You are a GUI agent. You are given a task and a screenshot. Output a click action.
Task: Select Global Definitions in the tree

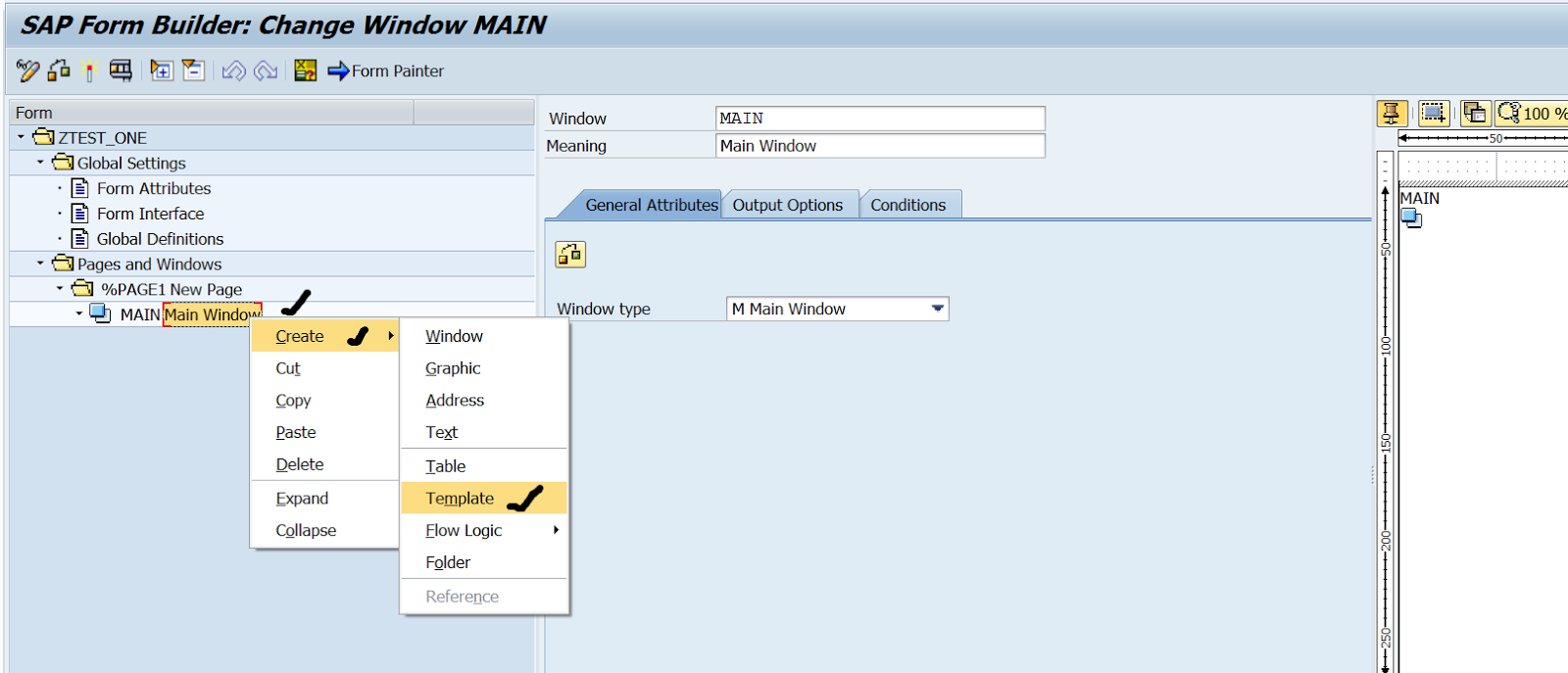click(160, 239)
